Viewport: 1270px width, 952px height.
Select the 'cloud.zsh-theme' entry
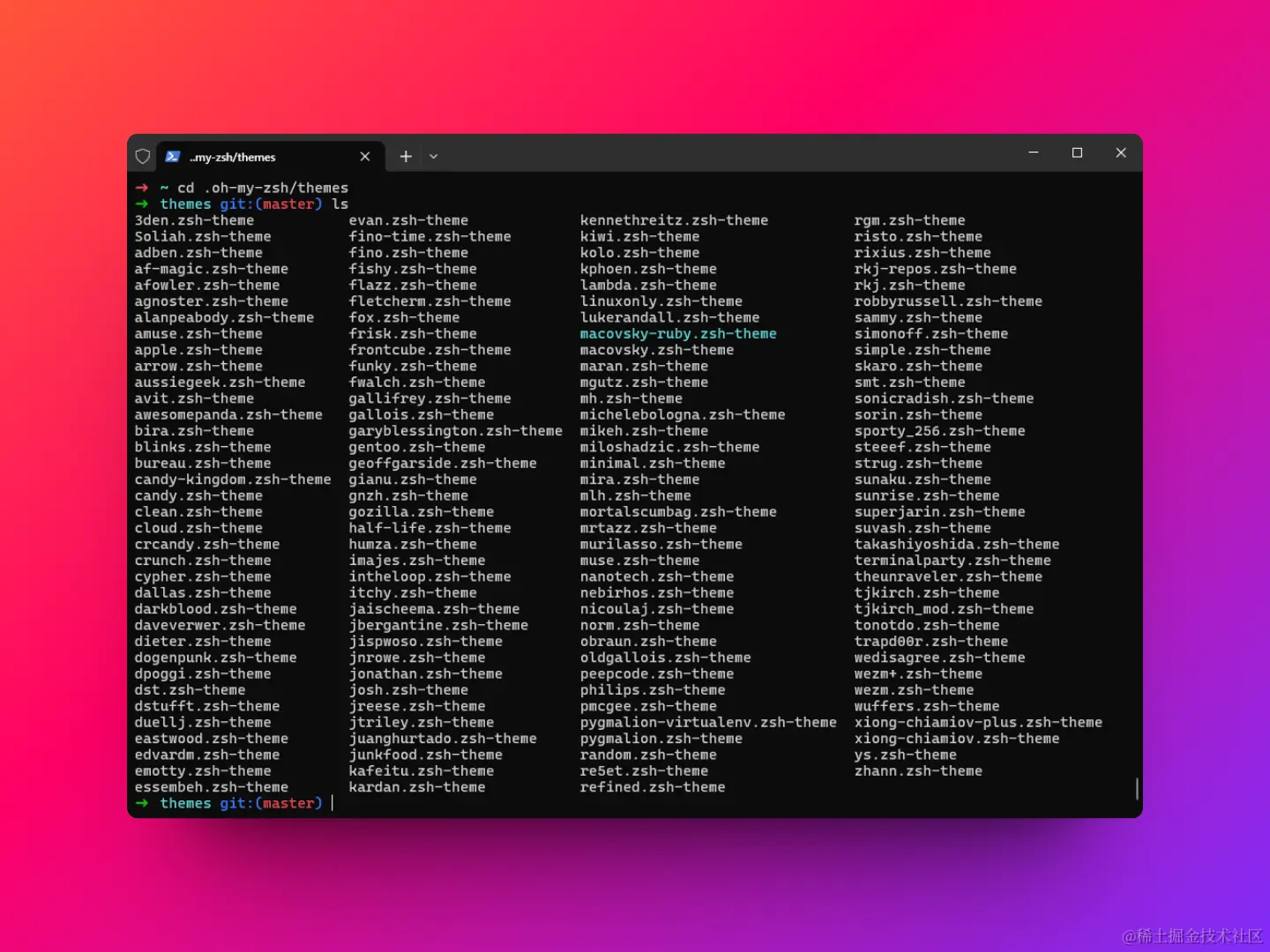coord(198,528)
